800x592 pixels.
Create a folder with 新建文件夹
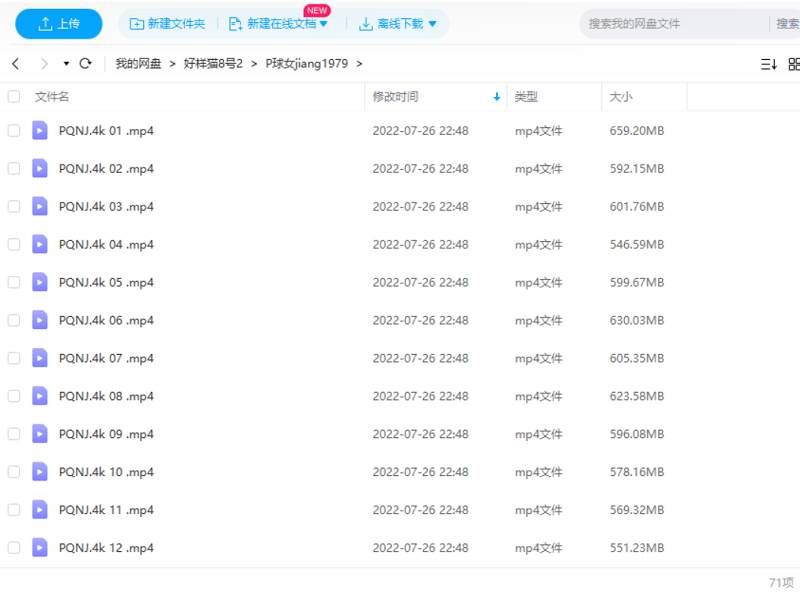167,24
